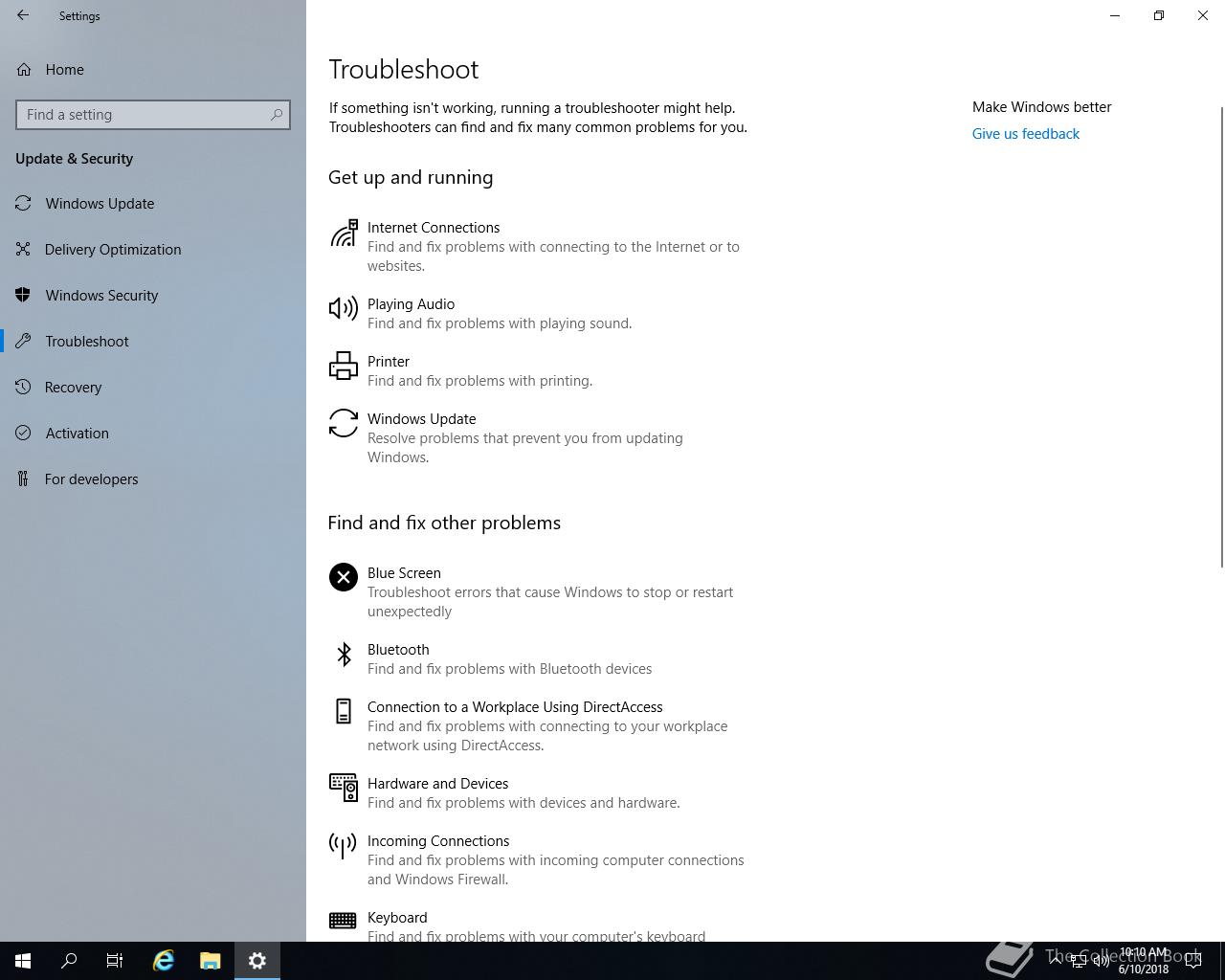Click the Windows Update sync icon in sidebar
This screenshot has height=980, width=1225.
[x=23, y=203]
